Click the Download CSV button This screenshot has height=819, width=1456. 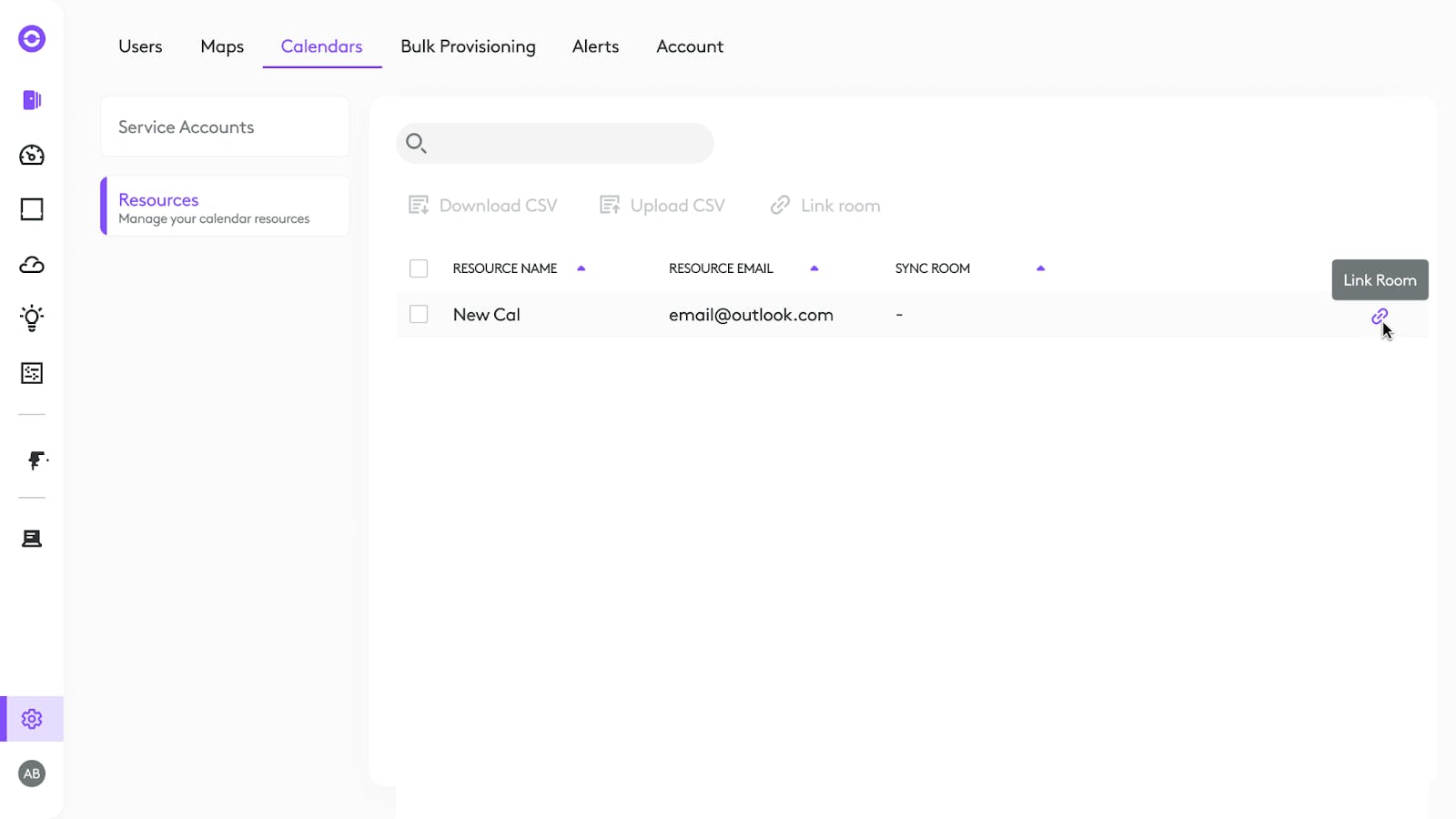coord(483,206)
